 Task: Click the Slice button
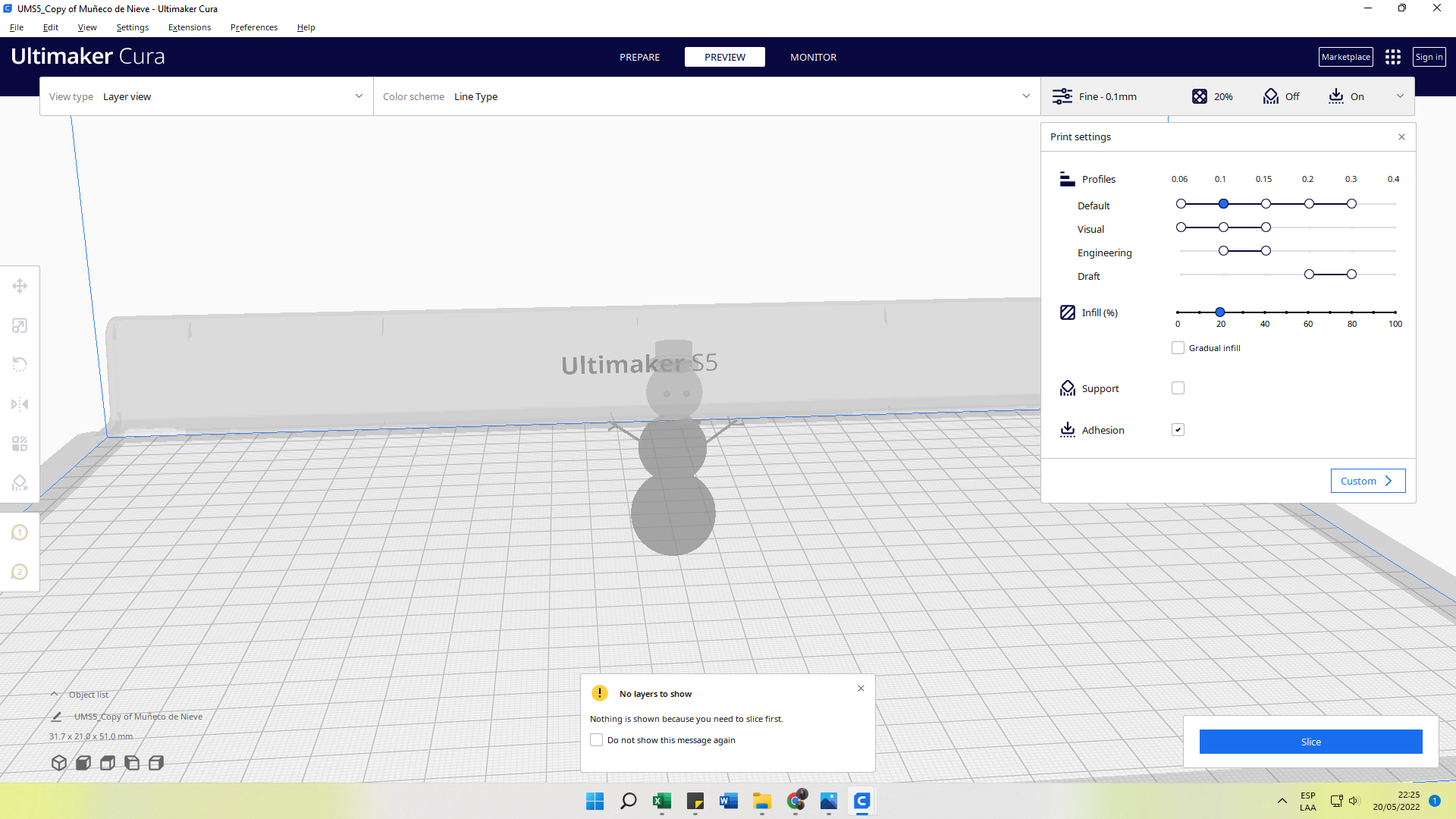coord(1310,742)
